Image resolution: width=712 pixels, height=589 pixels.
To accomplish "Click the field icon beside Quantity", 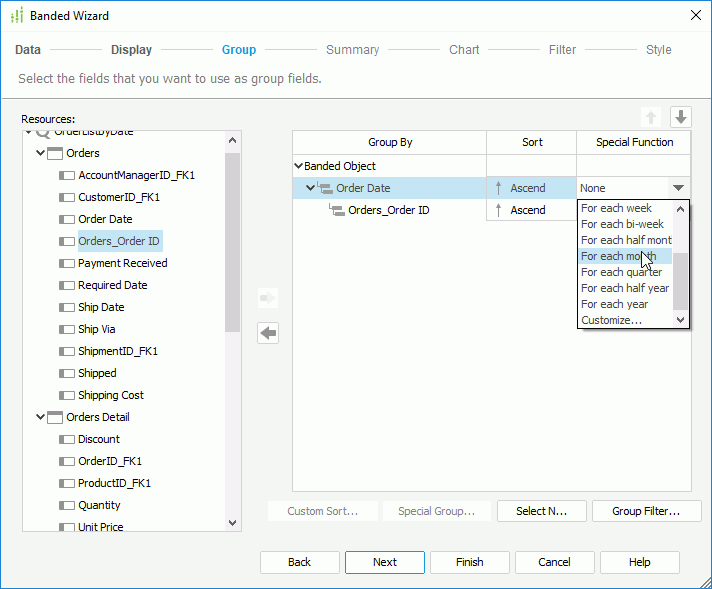I will [67, 505].
